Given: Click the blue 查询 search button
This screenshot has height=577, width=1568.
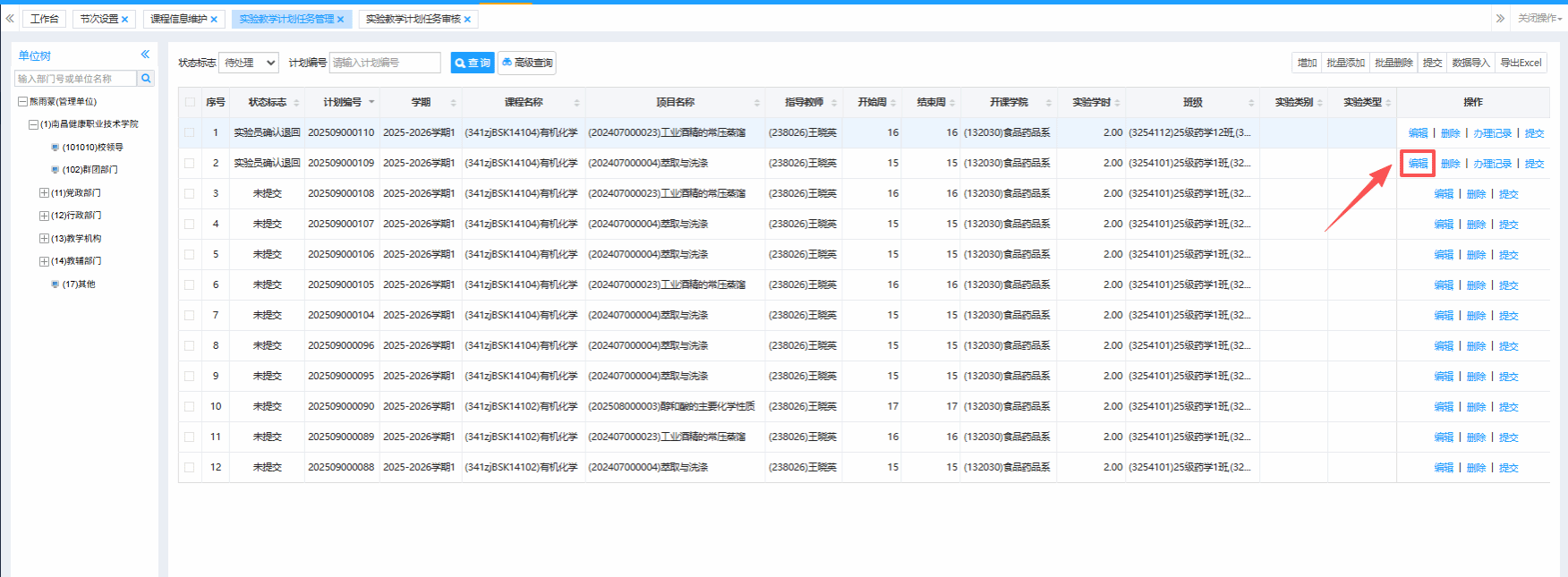Looking at the screenshot, I should [x=472, y=63].
